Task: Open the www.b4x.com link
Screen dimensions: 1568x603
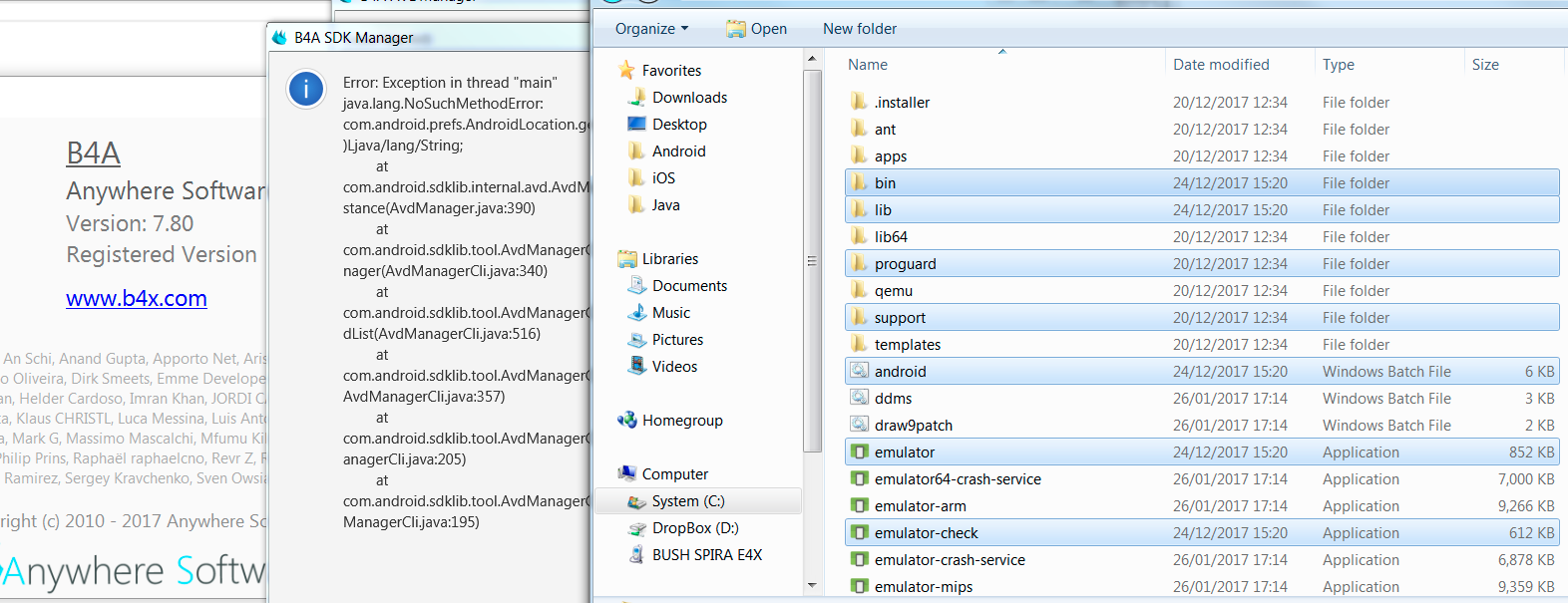Action: tap(137, 298)
